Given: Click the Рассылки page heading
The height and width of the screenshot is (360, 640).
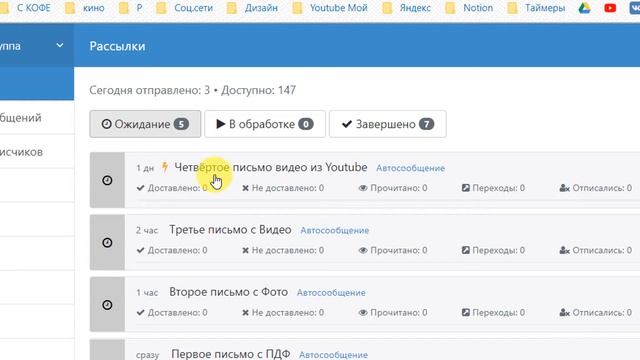Looking at the screenshot, I should [x=118, y=46].
